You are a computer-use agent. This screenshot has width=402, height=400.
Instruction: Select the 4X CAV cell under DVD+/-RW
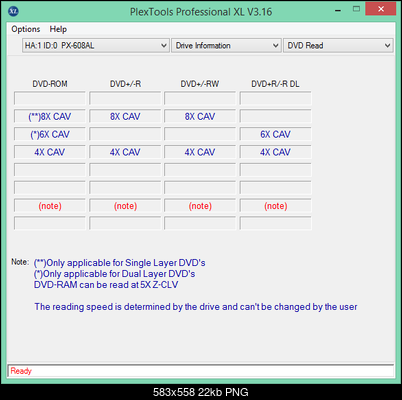point(200,152)
